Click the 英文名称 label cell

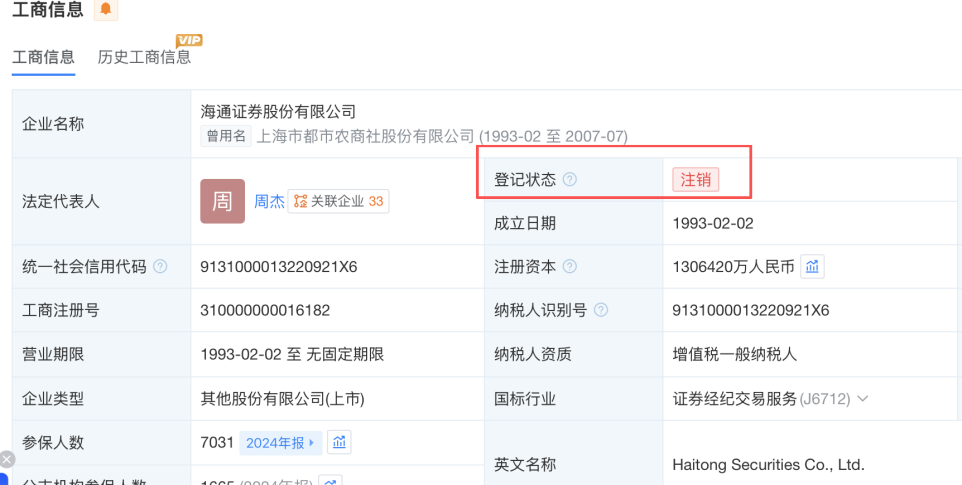(x=574, y=455)
